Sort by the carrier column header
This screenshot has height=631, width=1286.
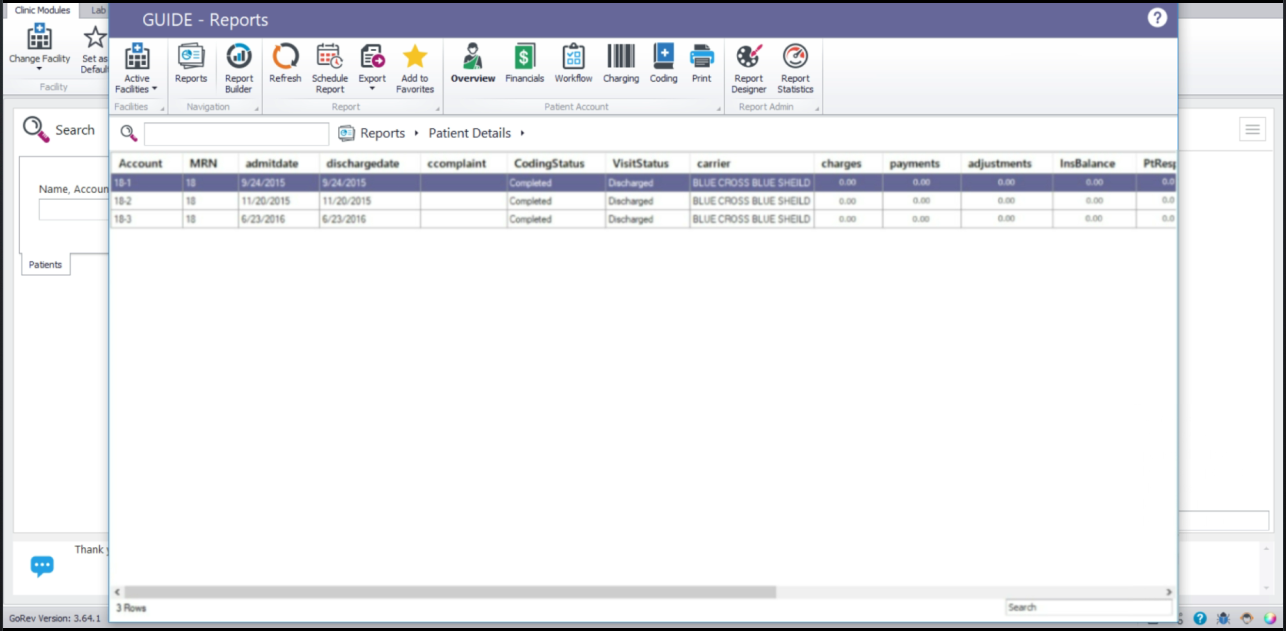coord(752,164)
